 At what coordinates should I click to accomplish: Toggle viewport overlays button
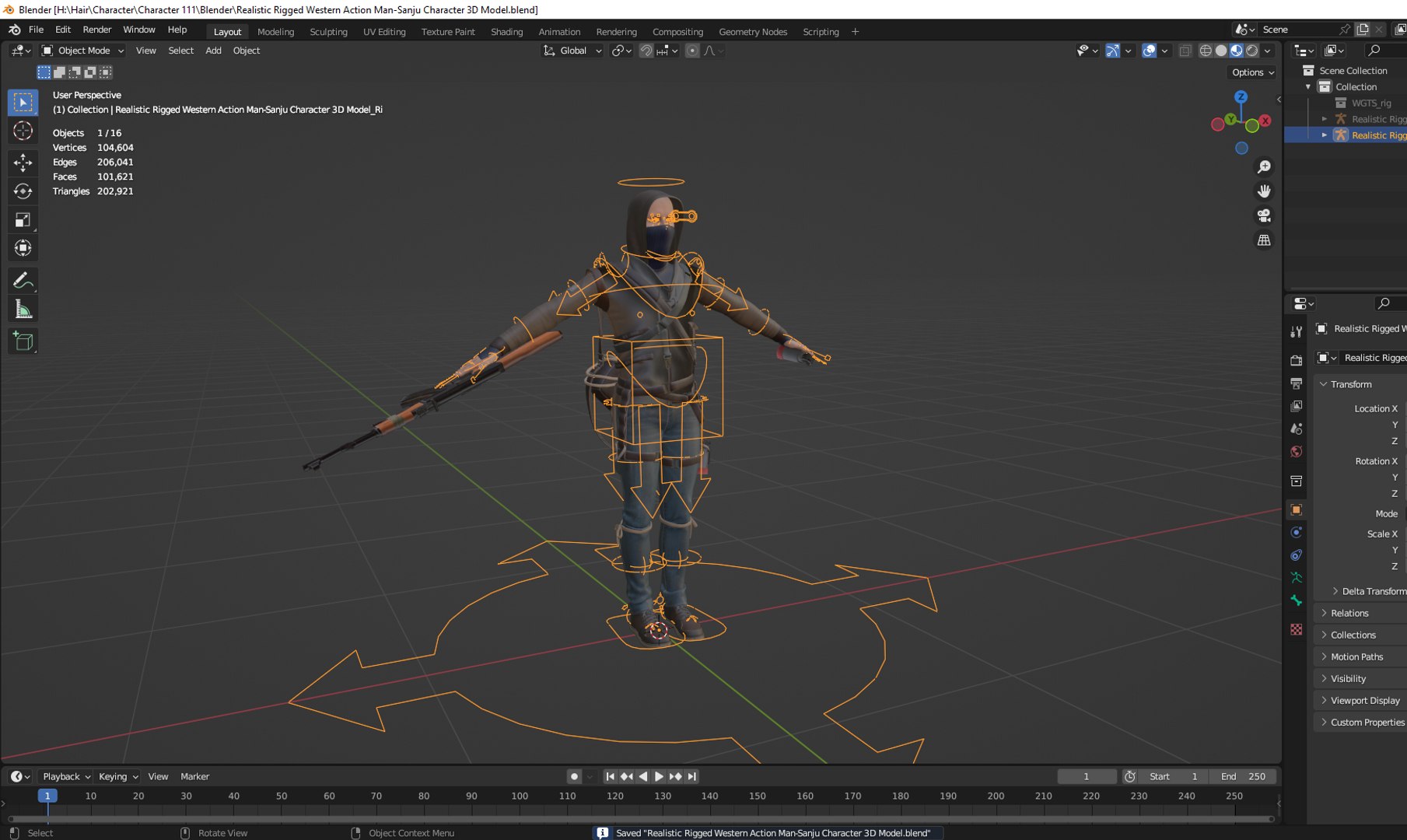click(x=1149, y=51)
